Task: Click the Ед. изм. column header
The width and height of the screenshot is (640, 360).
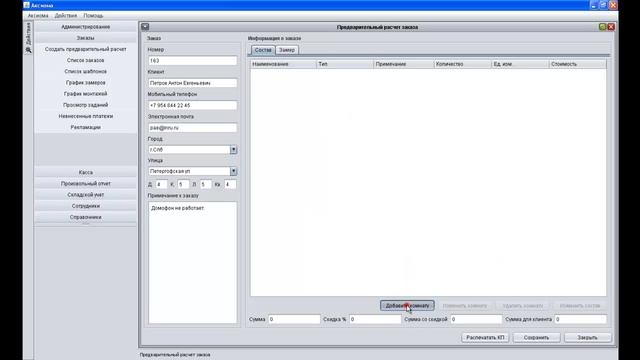Action: pyautogui.click(x=520, y=64)
